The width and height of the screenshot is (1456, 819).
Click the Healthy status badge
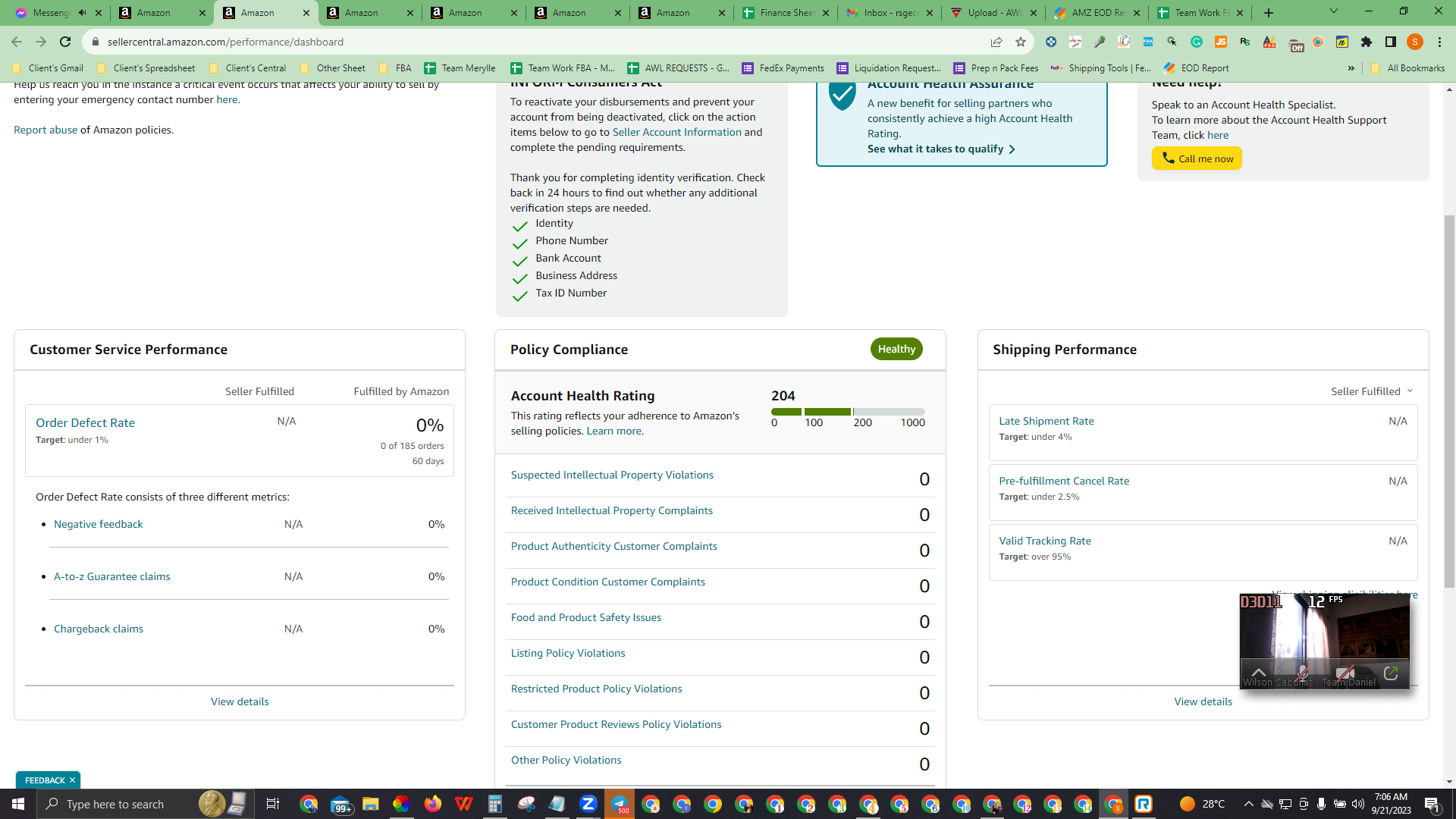[896, 350]
